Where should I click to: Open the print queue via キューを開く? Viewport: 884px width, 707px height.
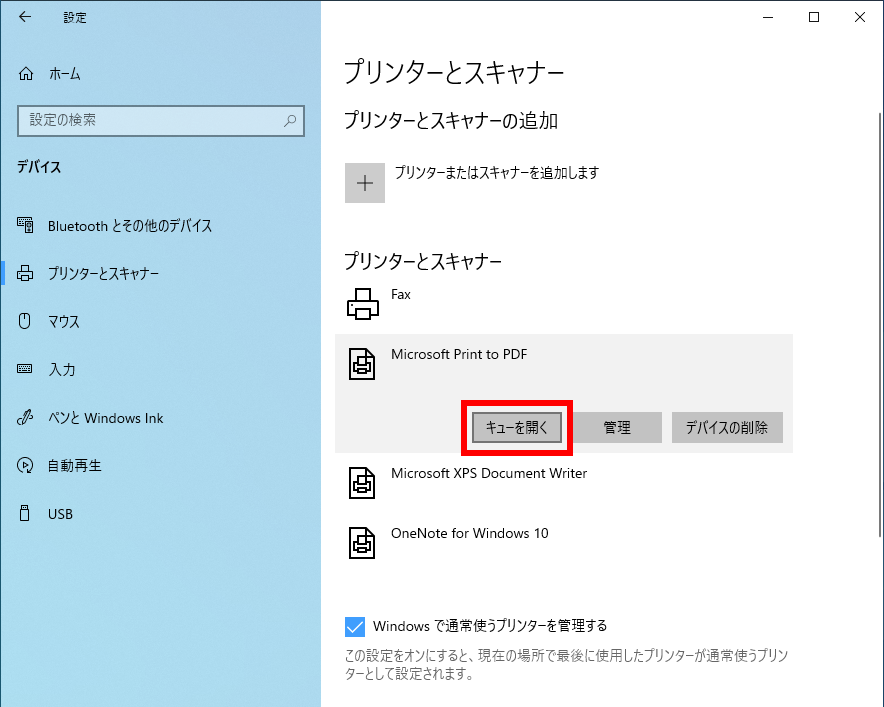(516, 427)
